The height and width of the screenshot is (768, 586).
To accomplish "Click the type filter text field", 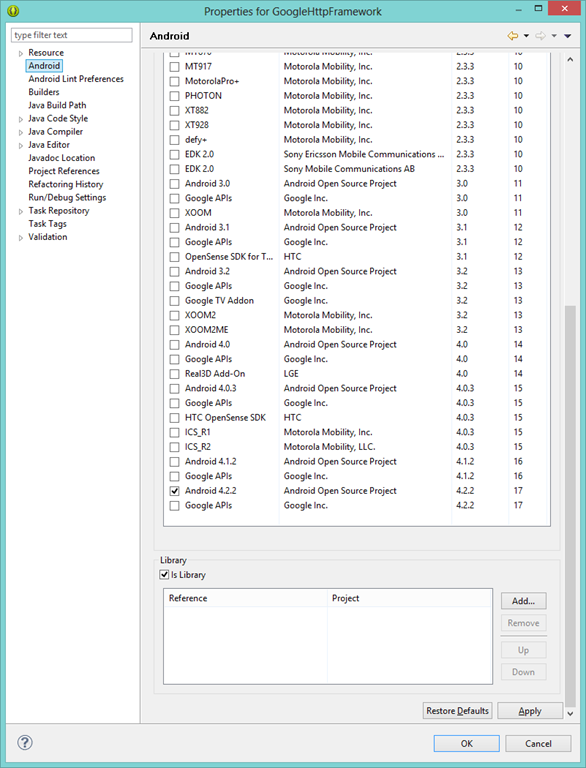I will [72, 35].
